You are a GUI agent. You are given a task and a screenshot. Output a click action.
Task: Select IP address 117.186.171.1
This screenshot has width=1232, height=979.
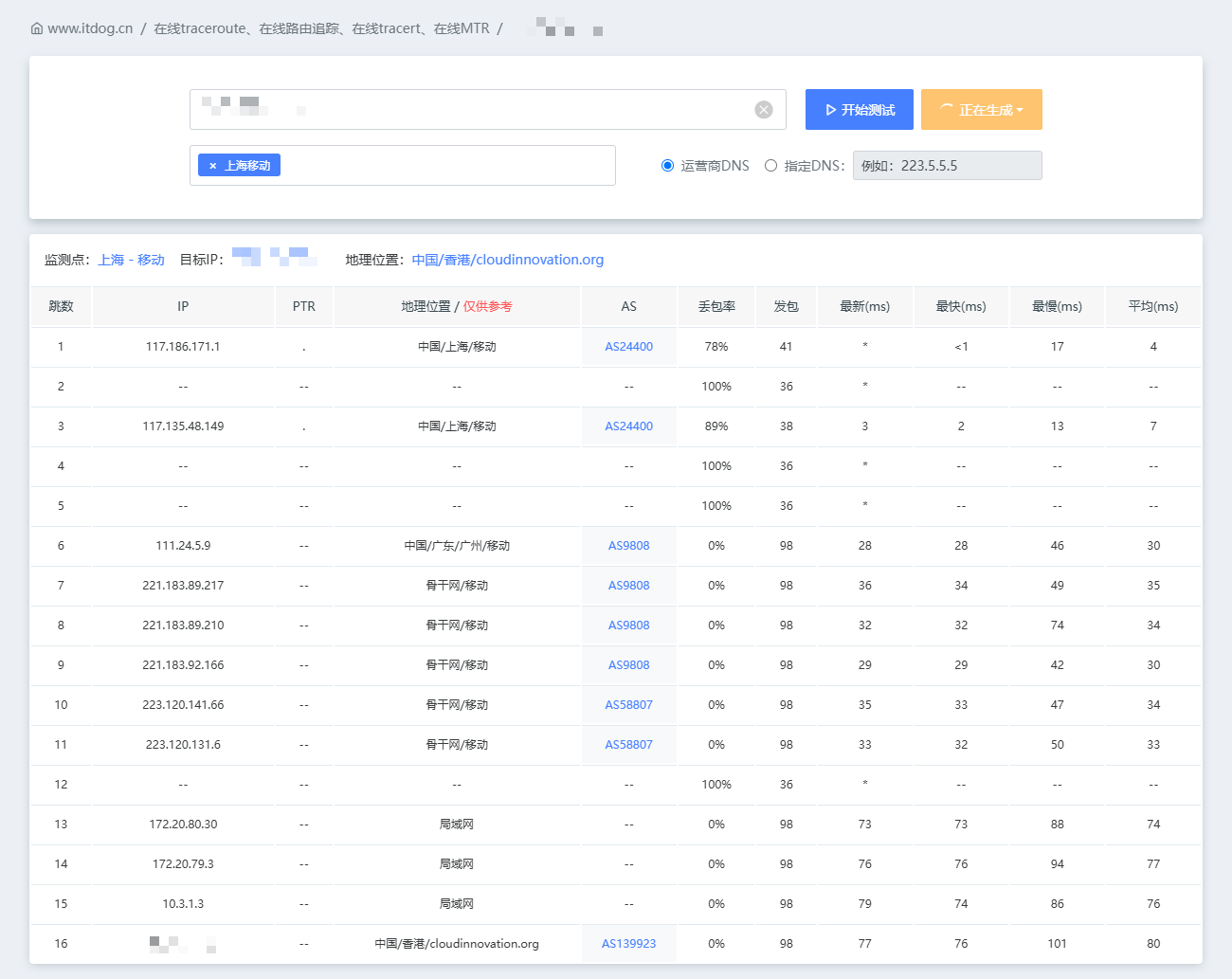(183, 347)
